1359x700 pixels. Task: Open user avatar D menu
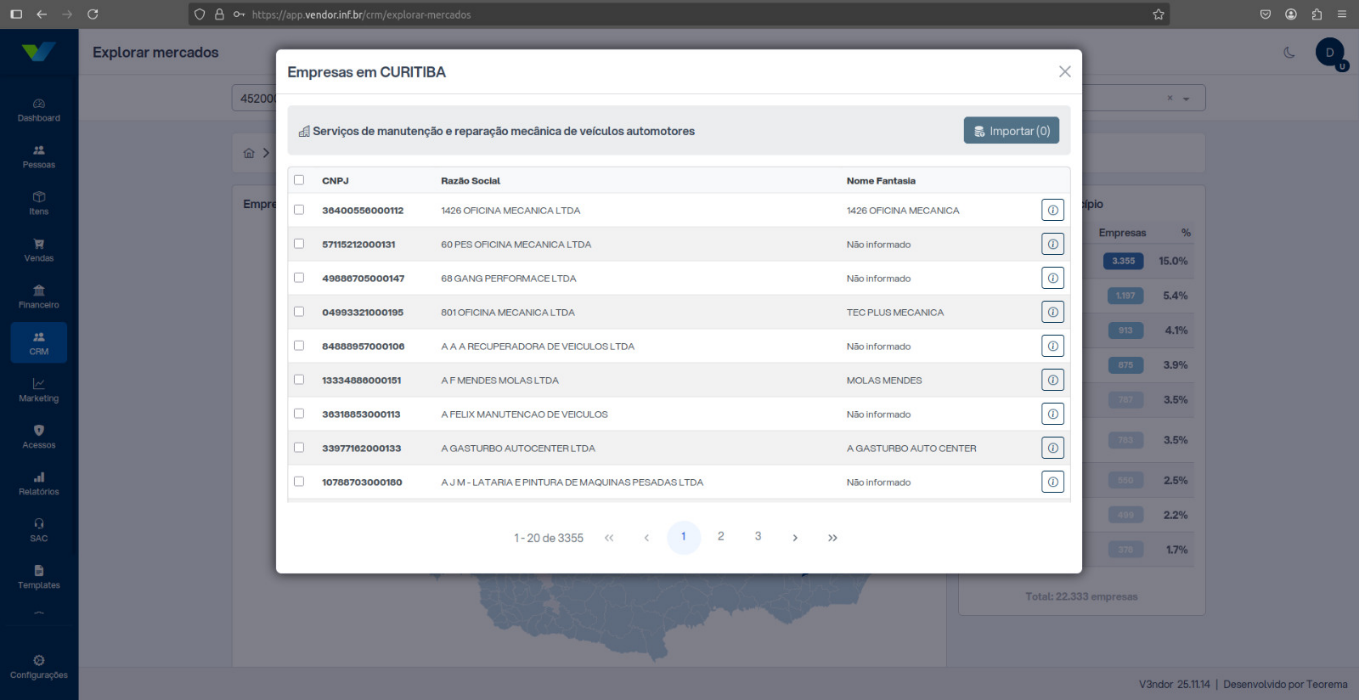1330,52
